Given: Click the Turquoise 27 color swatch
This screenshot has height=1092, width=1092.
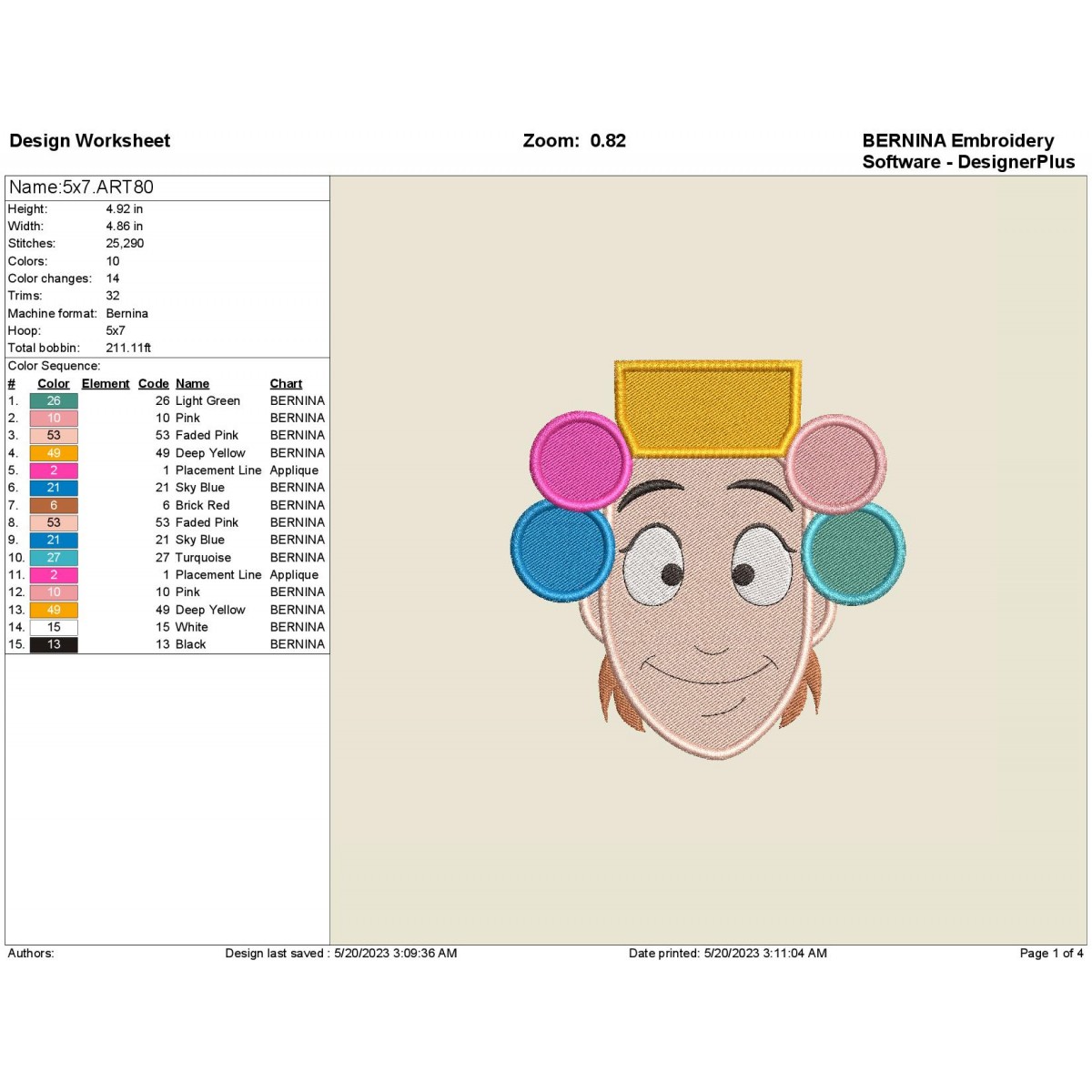Looking at the screenshot, I should (54, 558).
